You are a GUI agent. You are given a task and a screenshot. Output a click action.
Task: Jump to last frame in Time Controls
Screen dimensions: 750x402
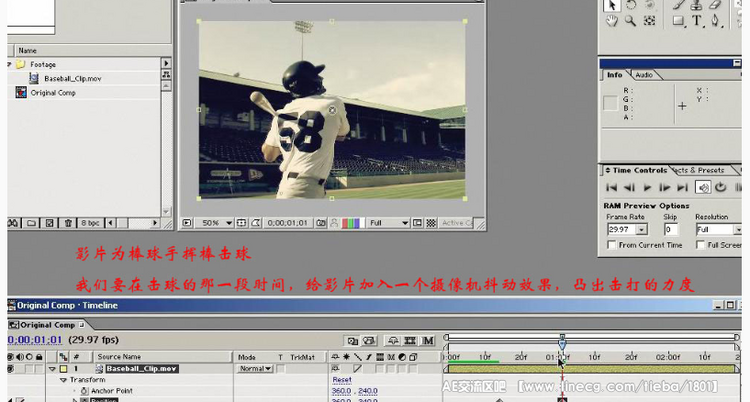683,188
